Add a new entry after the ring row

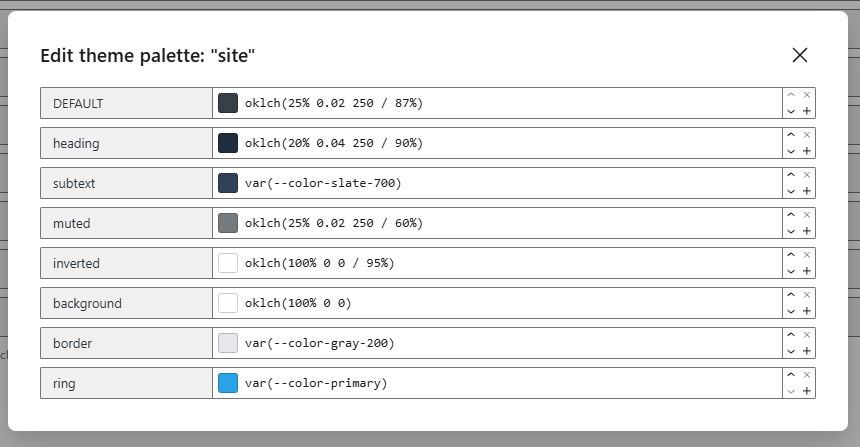pos(807,391)
